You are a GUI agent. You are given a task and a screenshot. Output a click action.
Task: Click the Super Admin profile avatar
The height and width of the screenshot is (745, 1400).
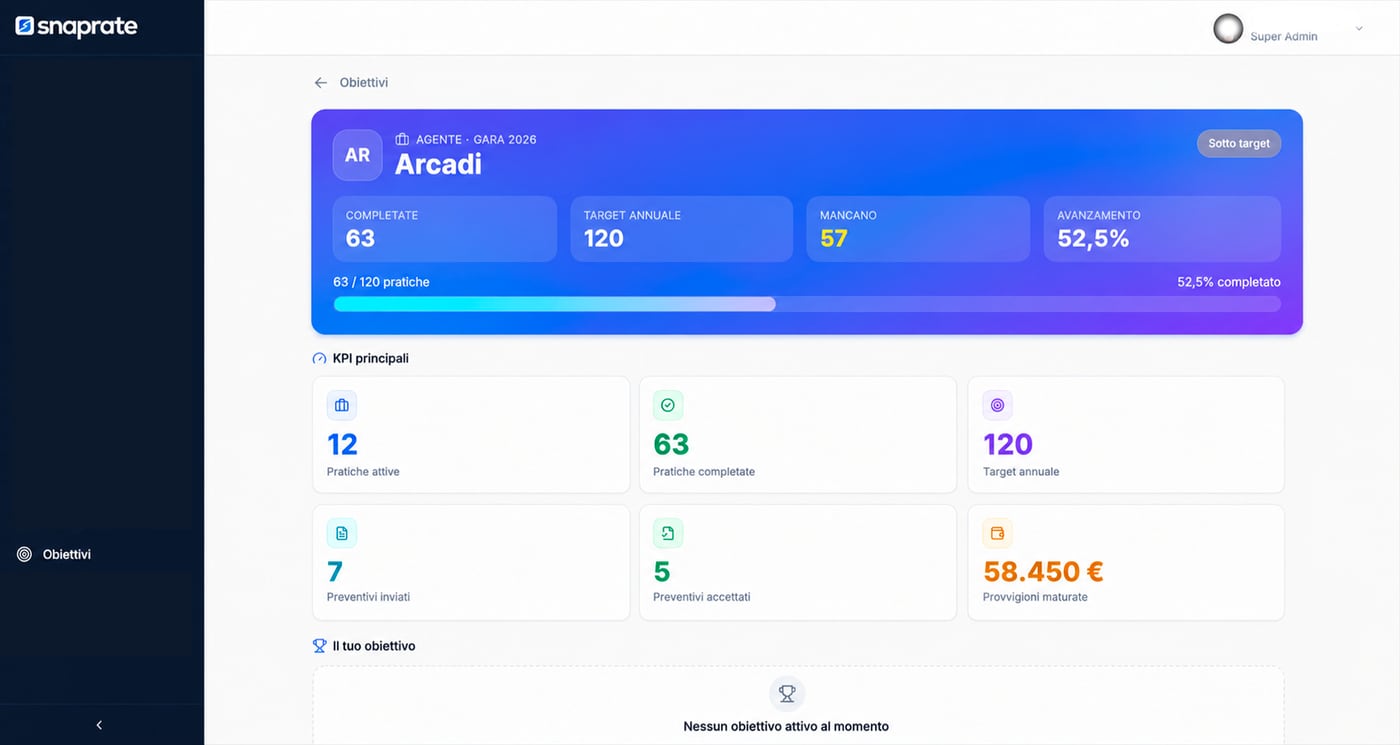coord(1228,29)
